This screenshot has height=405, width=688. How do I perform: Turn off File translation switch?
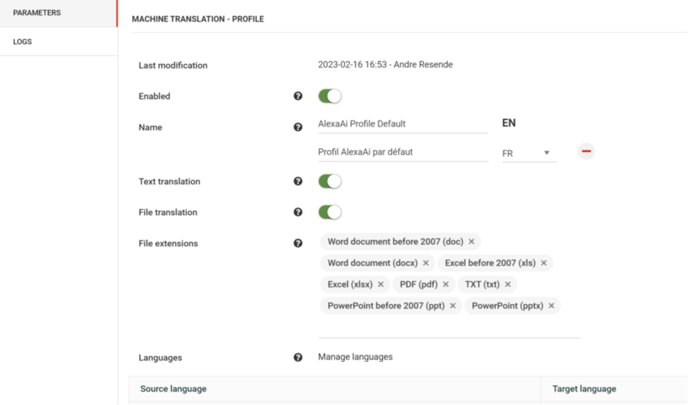330,212
